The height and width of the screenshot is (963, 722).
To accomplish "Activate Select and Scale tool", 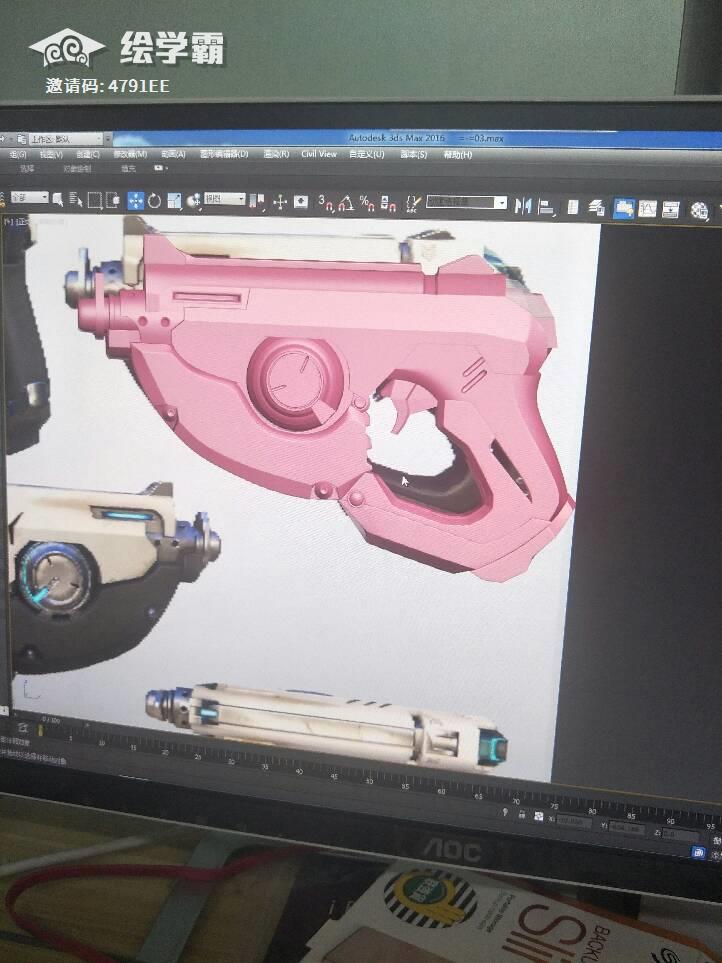I will click(174, 201).
